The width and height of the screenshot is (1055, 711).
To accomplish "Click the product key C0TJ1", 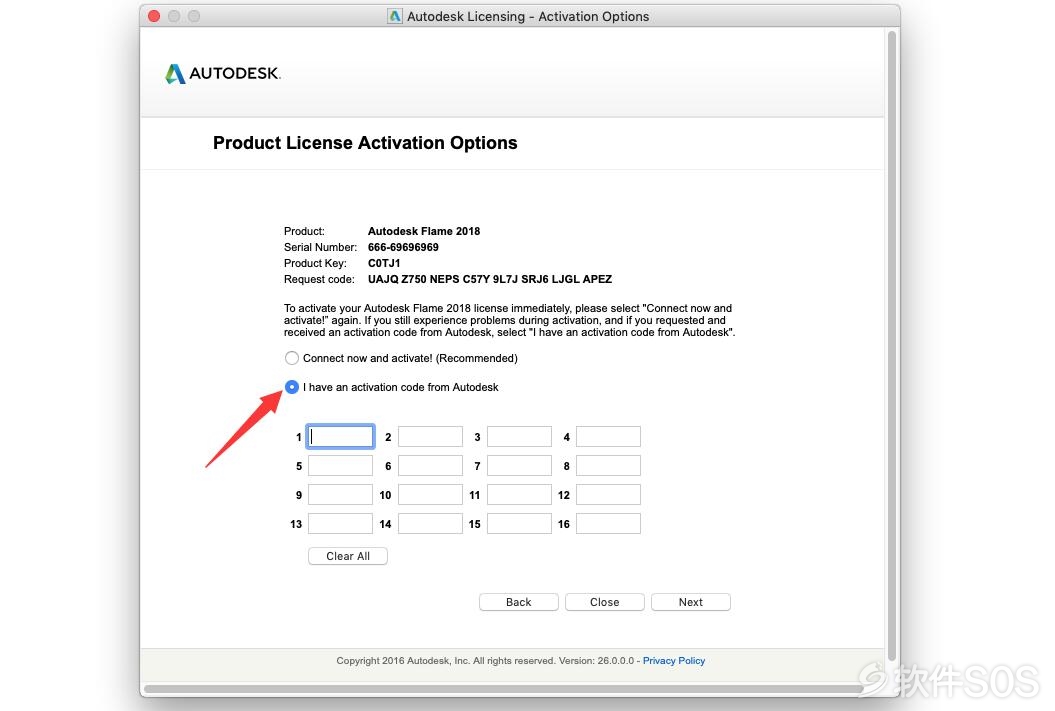I will [384, 263].
